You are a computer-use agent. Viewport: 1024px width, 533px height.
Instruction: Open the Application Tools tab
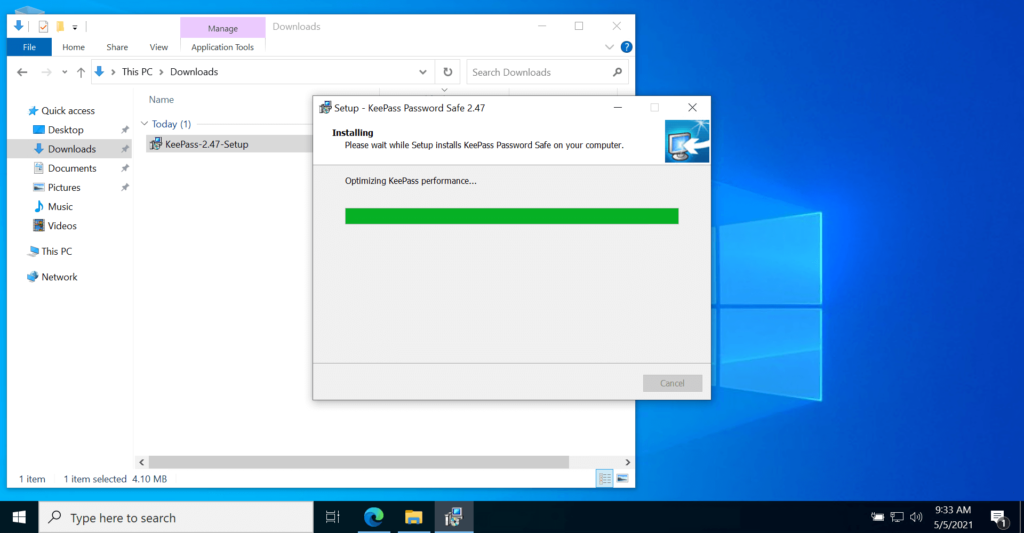pos(222,47)
